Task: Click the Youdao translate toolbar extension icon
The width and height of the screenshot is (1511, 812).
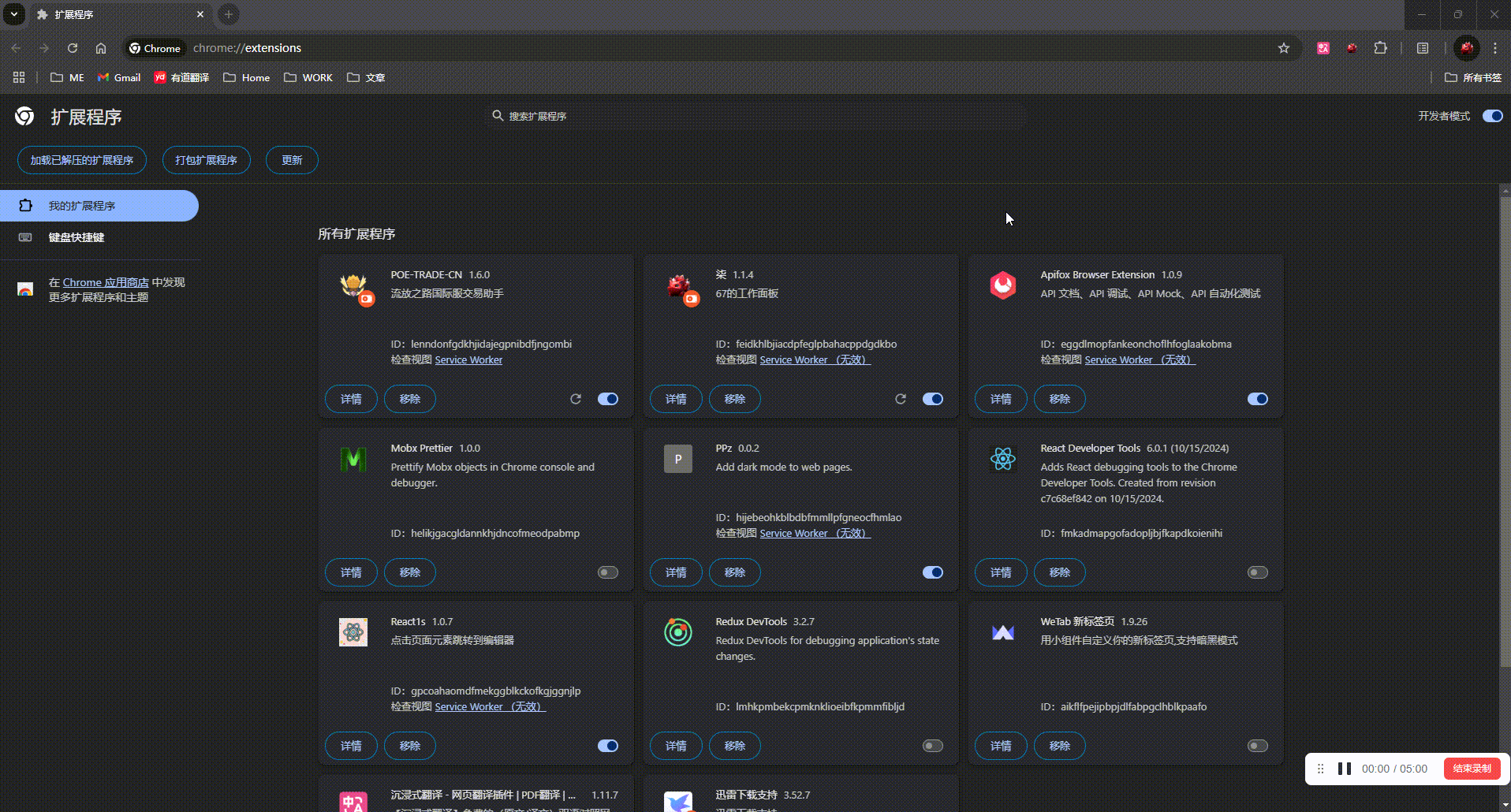Action: pyautogui.click(x=1323, y=48)
